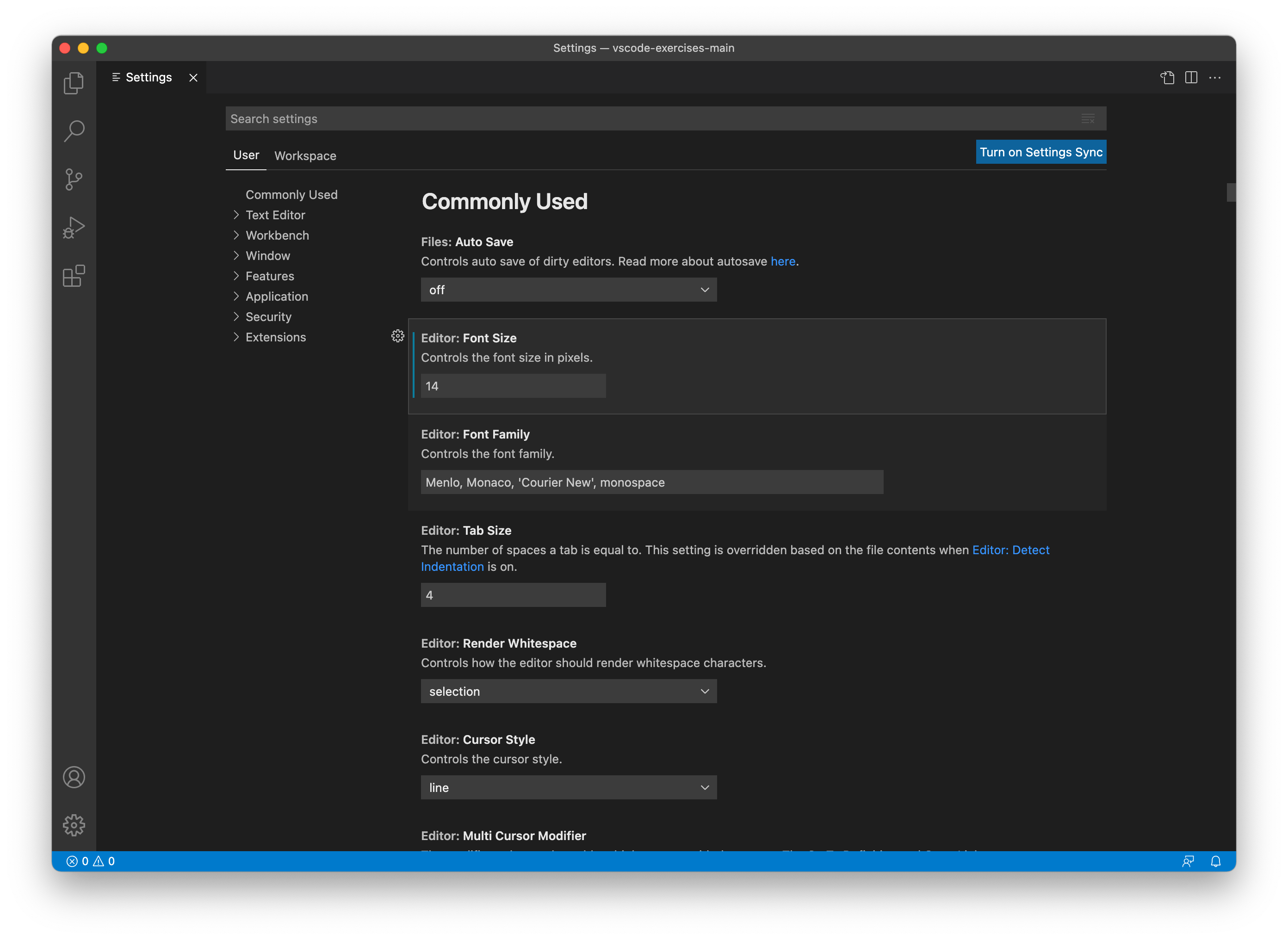
Task: Click the Open Settings JSON icon
Action: tap(1167, 77)
